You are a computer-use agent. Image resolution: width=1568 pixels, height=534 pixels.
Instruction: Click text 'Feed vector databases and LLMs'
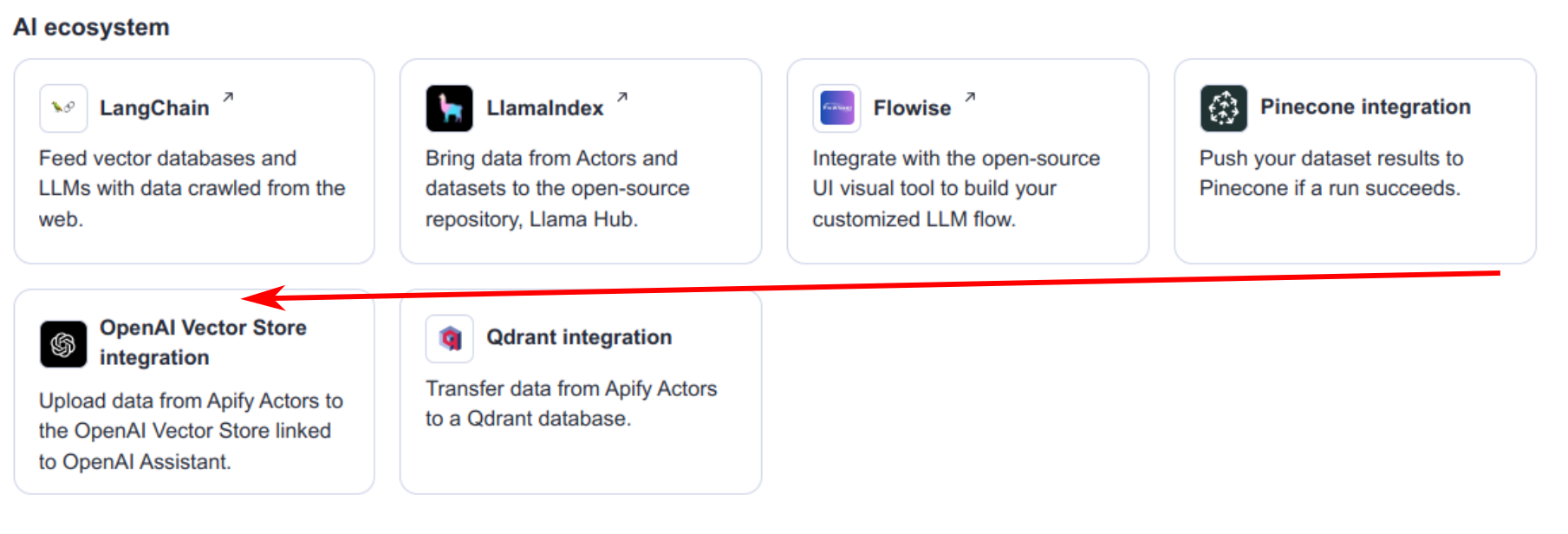pyautogui.click(x=167, y=173)
